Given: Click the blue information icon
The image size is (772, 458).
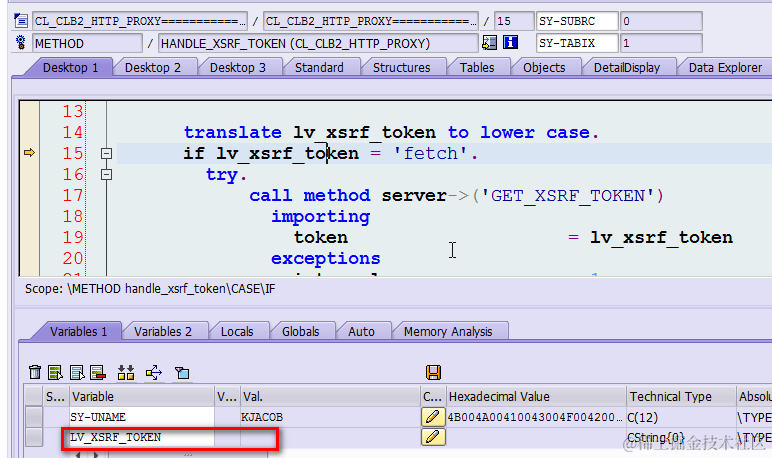Looking at the screenshot, I should pos(511,43).
